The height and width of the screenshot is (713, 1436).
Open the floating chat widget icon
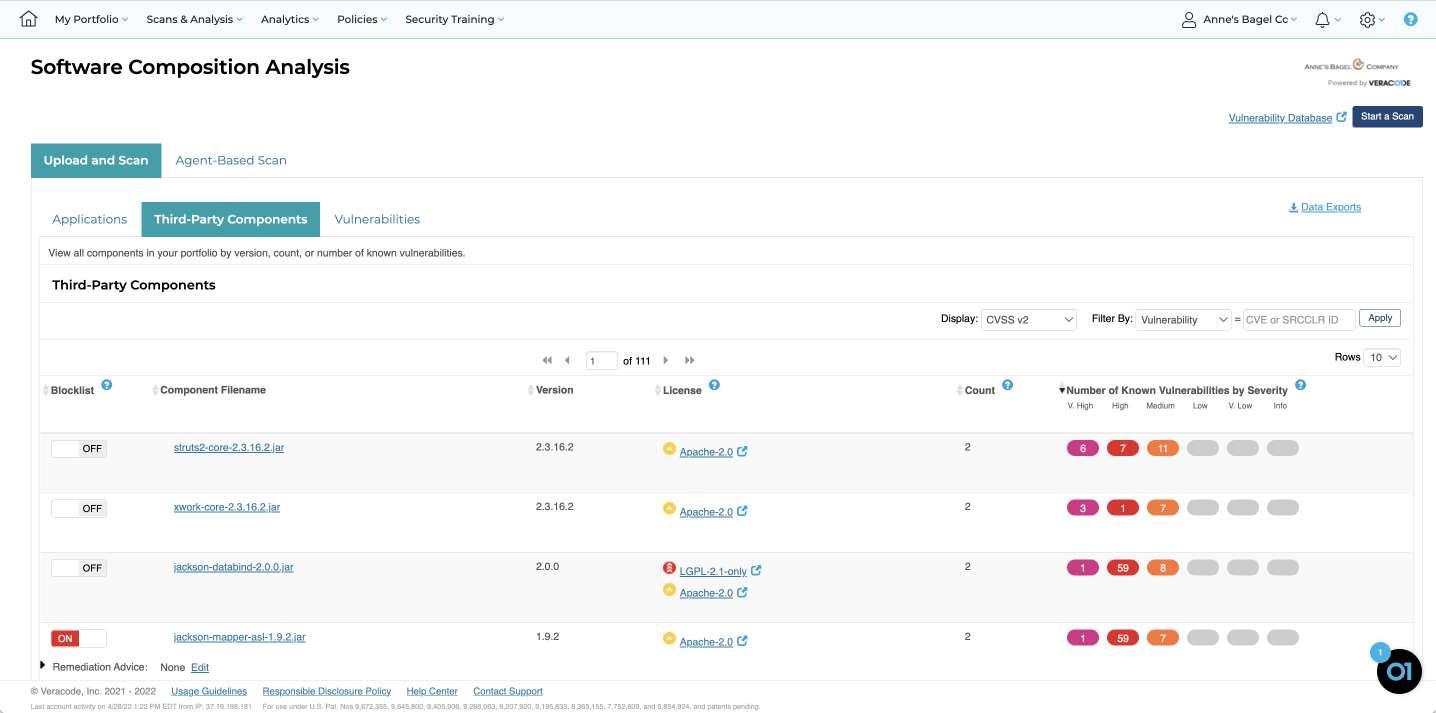(1399, 671)
